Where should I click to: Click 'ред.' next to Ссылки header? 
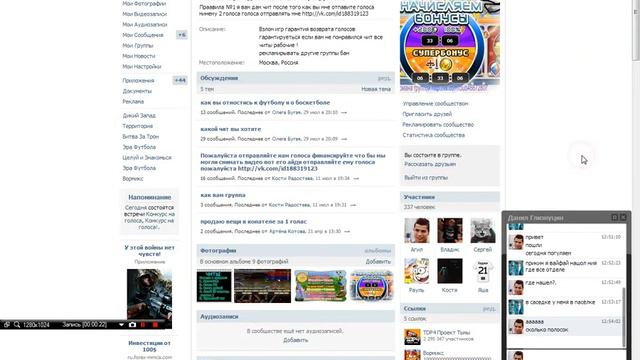point(489,309)
